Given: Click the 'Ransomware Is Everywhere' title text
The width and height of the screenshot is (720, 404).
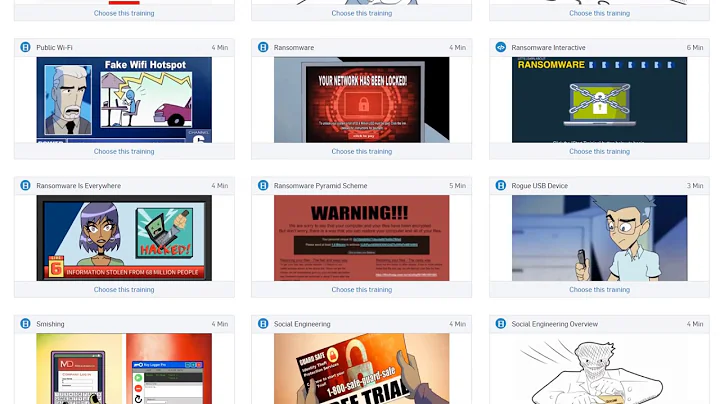Looking at the screenshot, I should coord(79,185).
